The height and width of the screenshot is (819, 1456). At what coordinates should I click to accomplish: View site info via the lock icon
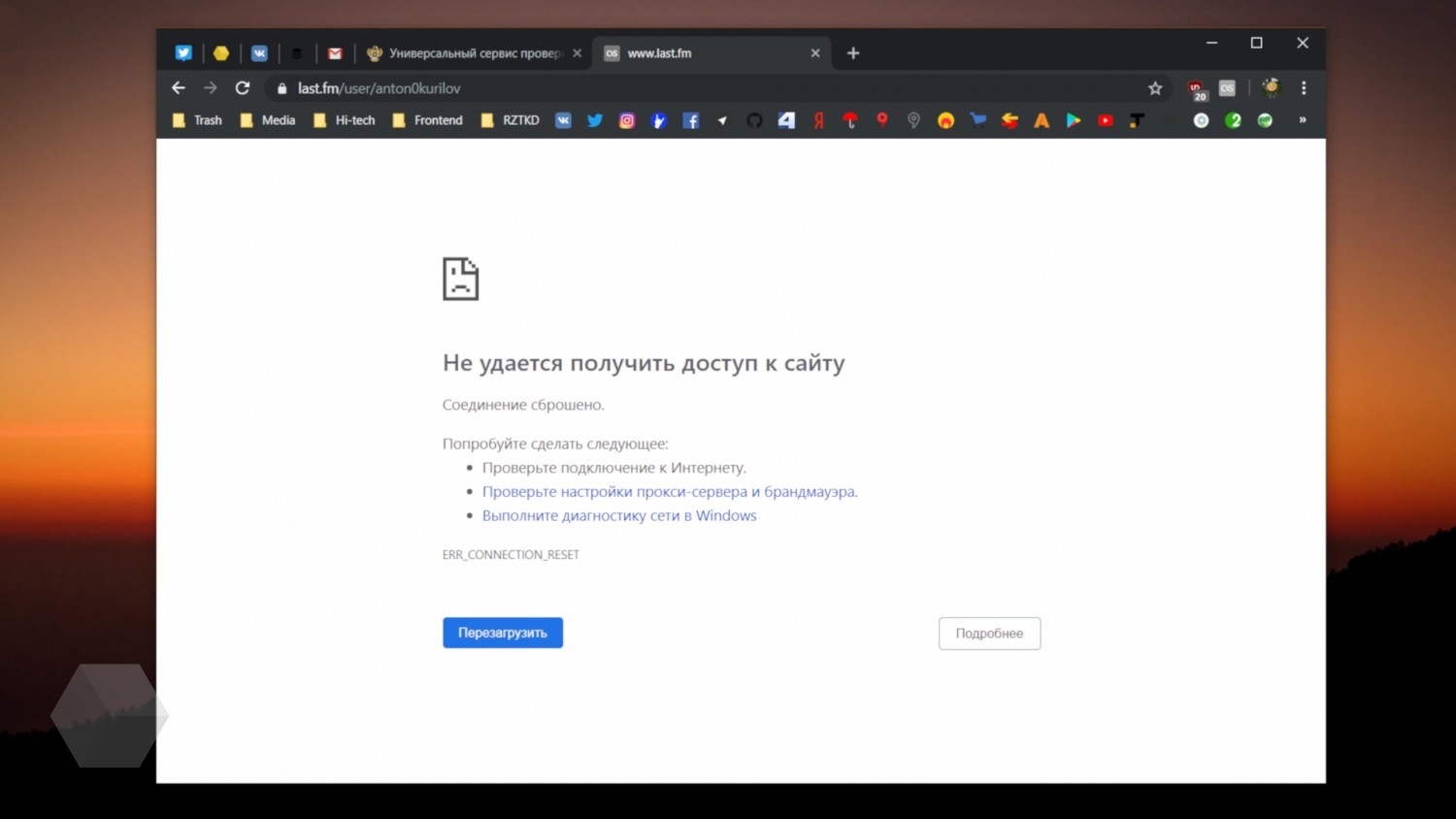tap(282, 88)
